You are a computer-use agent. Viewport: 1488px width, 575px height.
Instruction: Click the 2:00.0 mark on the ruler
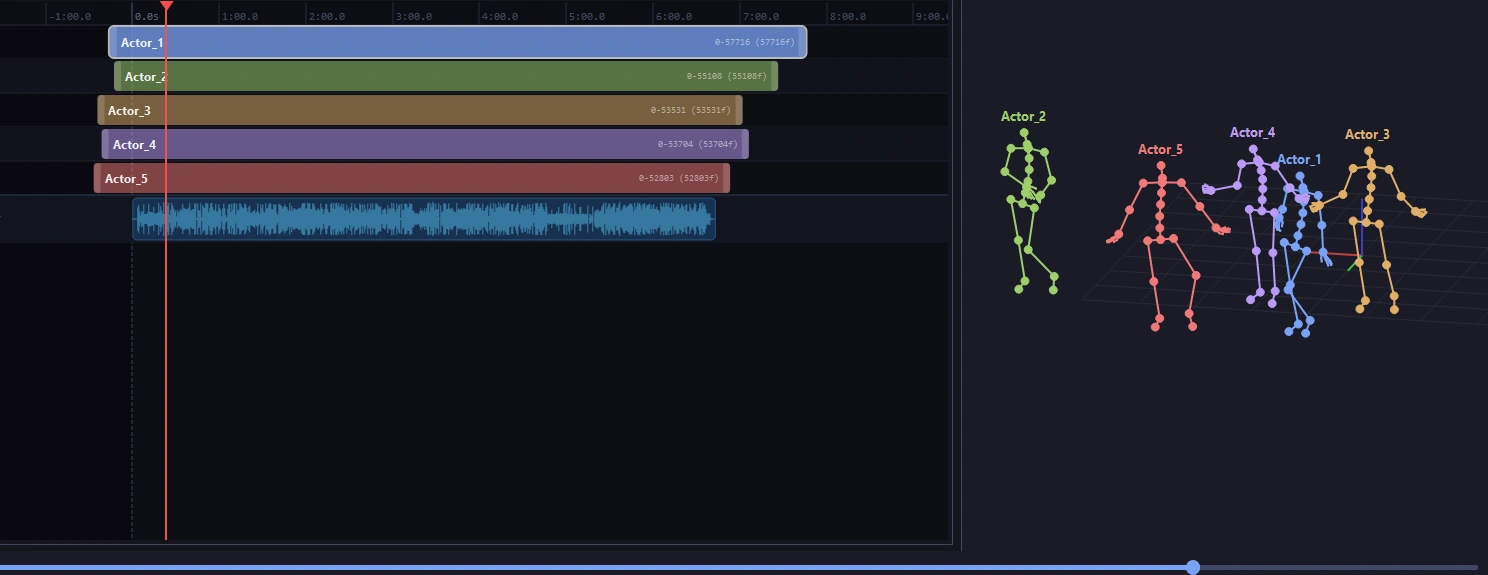click(x=327, y=17)
